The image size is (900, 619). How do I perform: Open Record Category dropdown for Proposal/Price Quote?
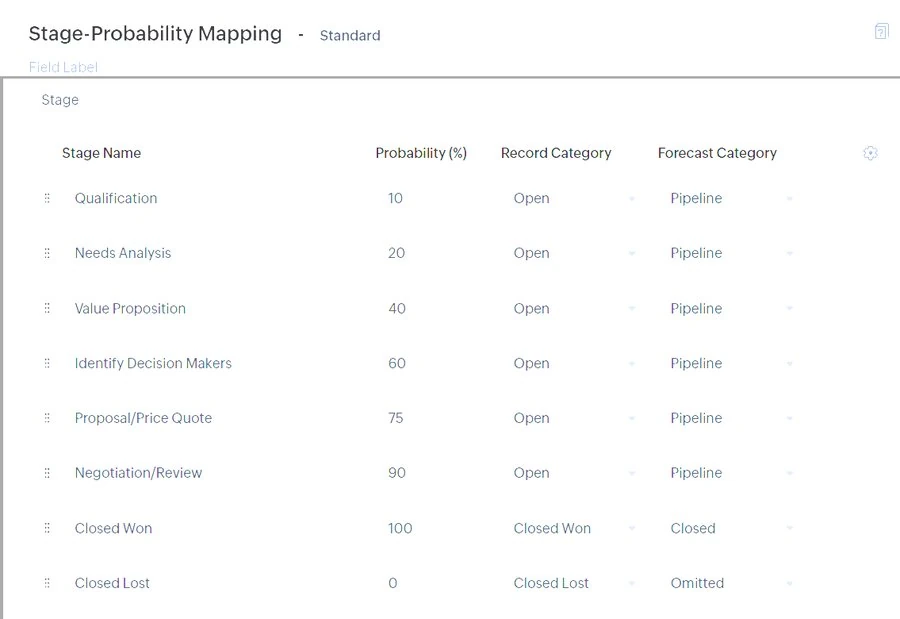click(x=574, y=418)
